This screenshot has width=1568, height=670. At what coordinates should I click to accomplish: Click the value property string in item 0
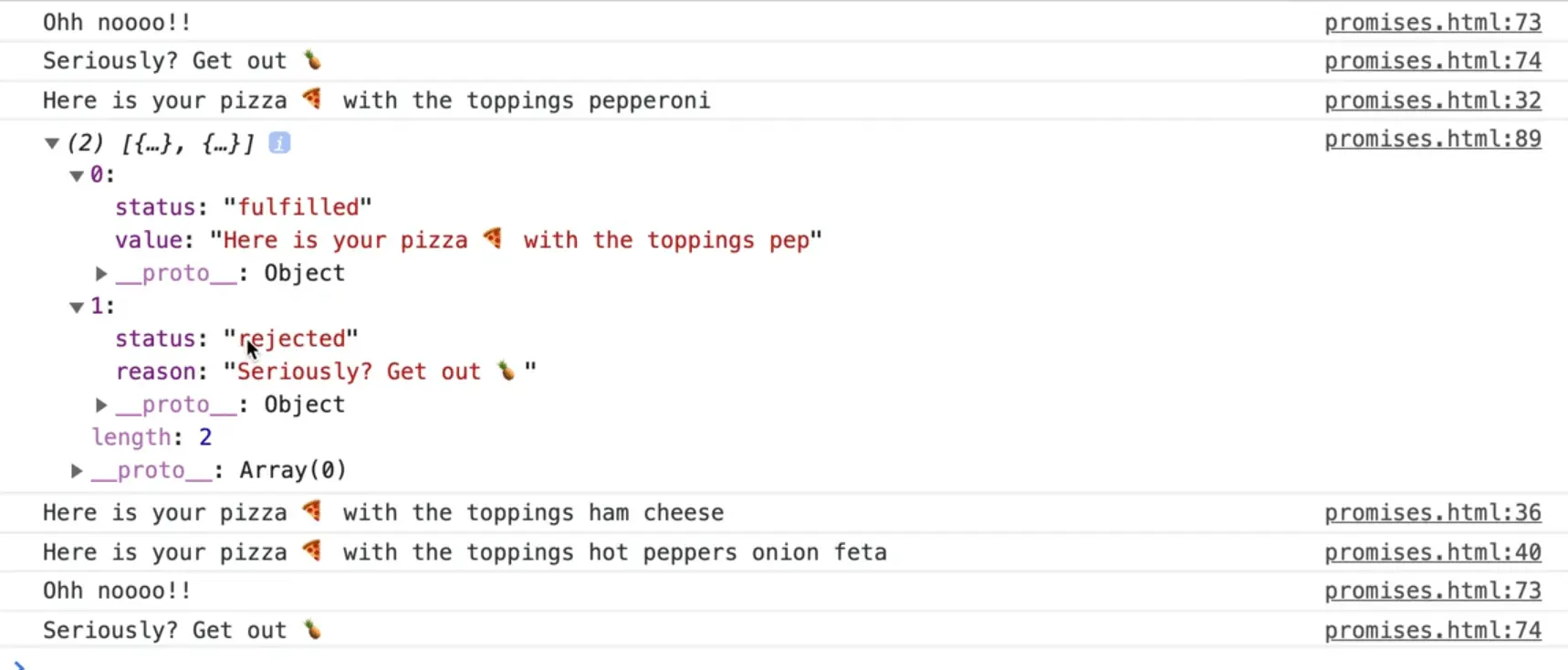516,240
